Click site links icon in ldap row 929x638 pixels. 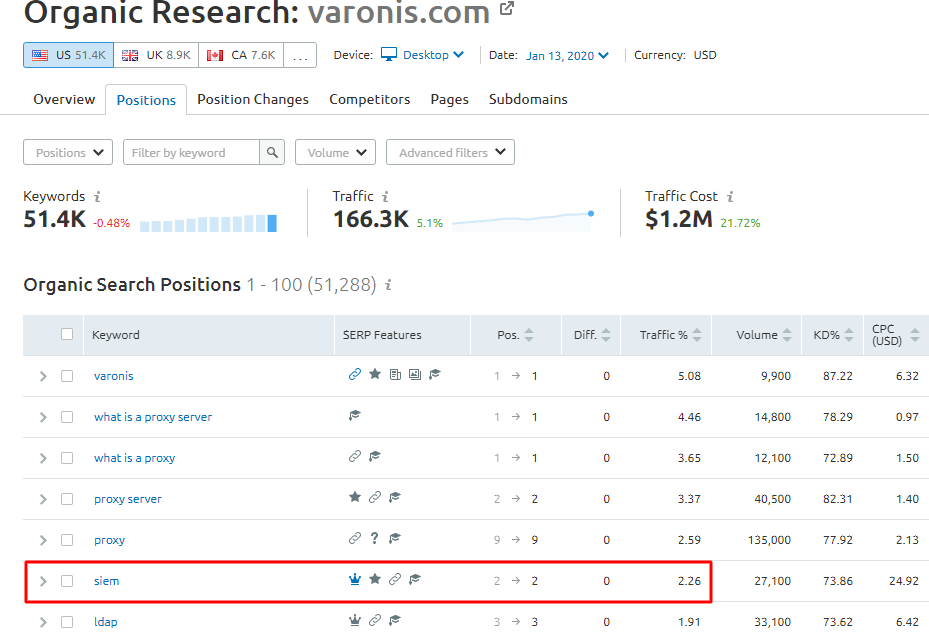(x=375, y=620)
